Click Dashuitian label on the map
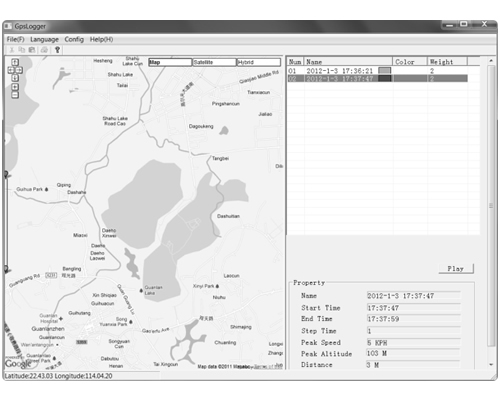 point(228,216)
